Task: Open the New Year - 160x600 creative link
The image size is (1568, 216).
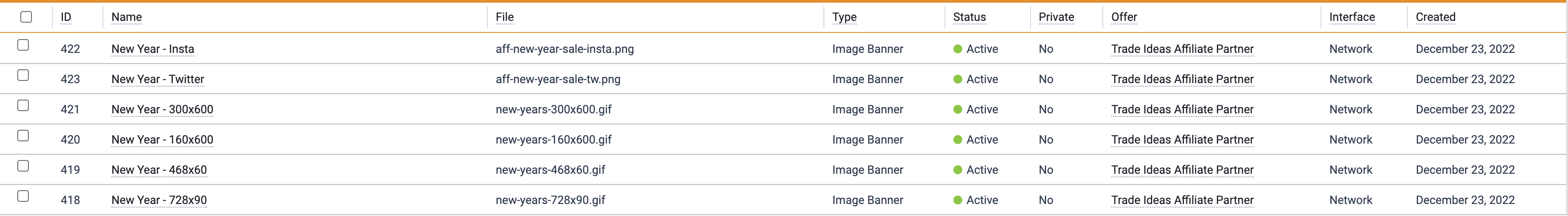Action: (162, 140)
